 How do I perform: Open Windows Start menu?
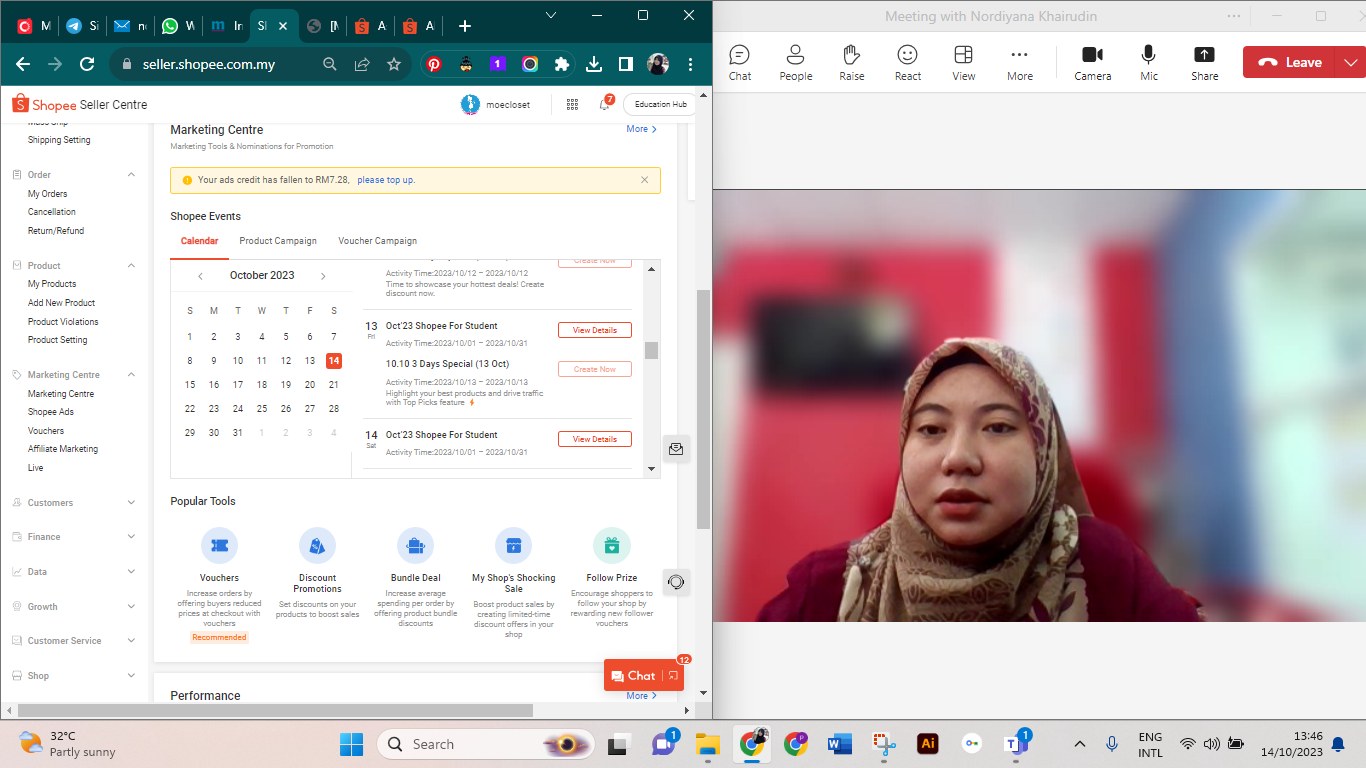coord(352,744)
